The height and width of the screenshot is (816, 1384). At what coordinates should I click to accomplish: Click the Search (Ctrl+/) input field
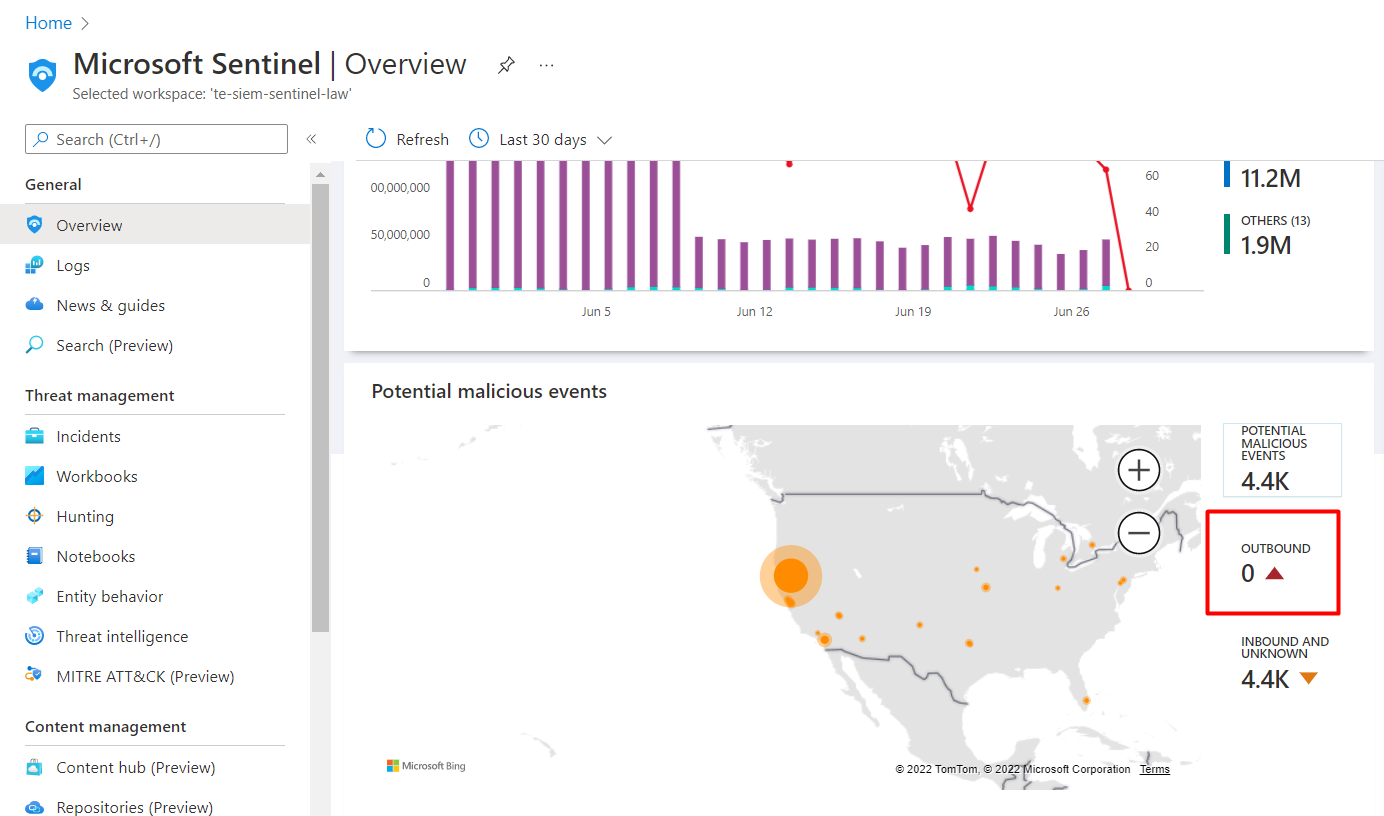[x=156, y=139]
